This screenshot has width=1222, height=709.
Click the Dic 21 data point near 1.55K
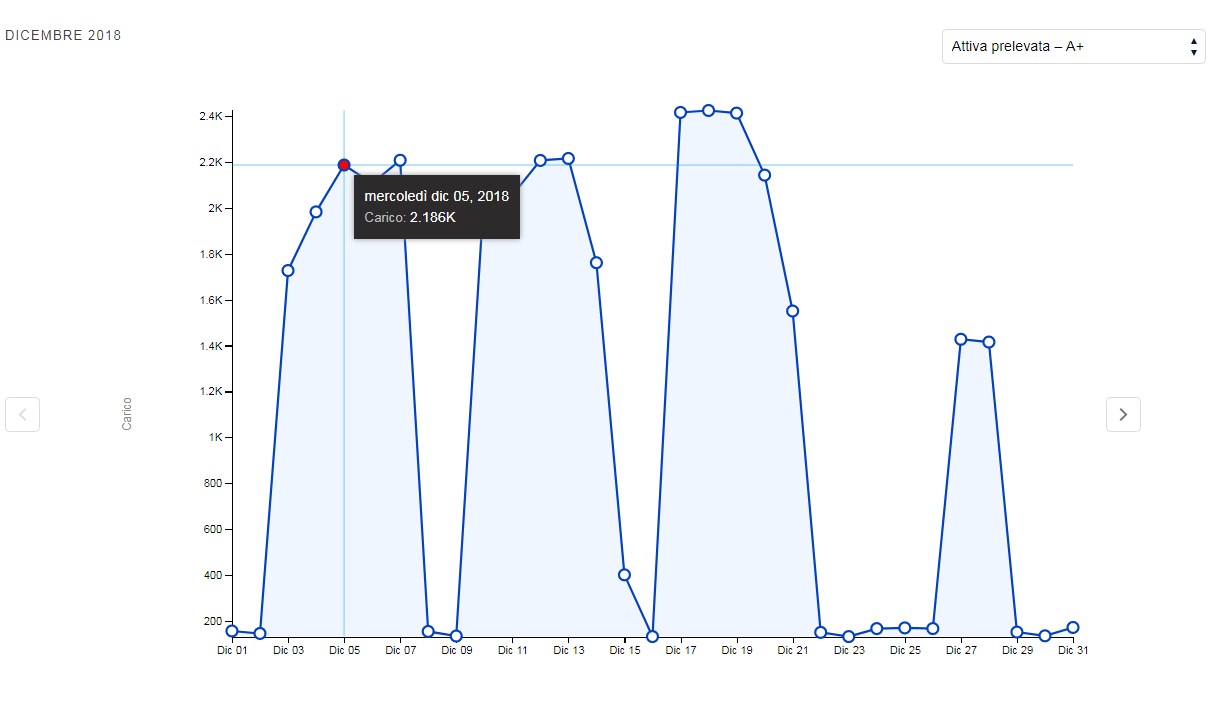792,311
